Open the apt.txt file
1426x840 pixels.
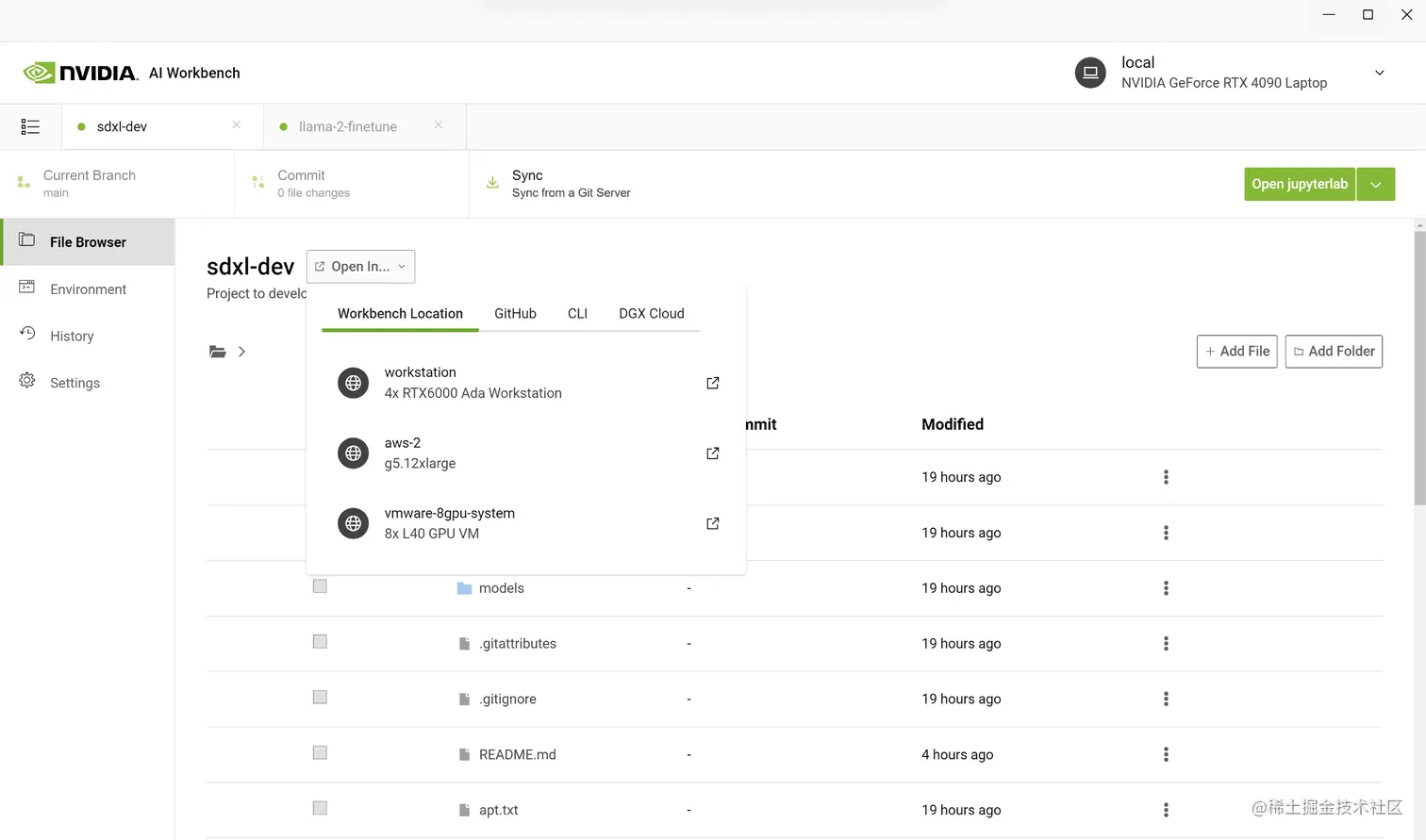coord(498,810)
